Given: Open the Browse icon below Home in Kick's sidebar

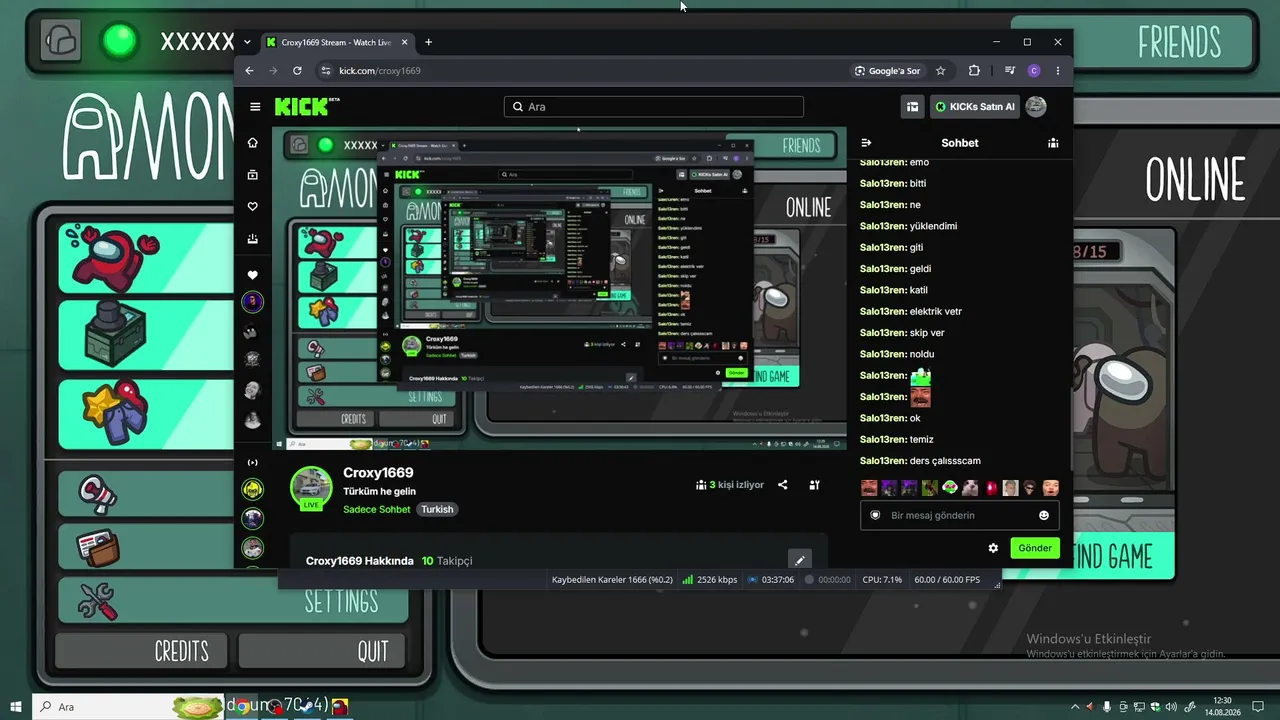Looking at the screenshot, I should (253, 175).
